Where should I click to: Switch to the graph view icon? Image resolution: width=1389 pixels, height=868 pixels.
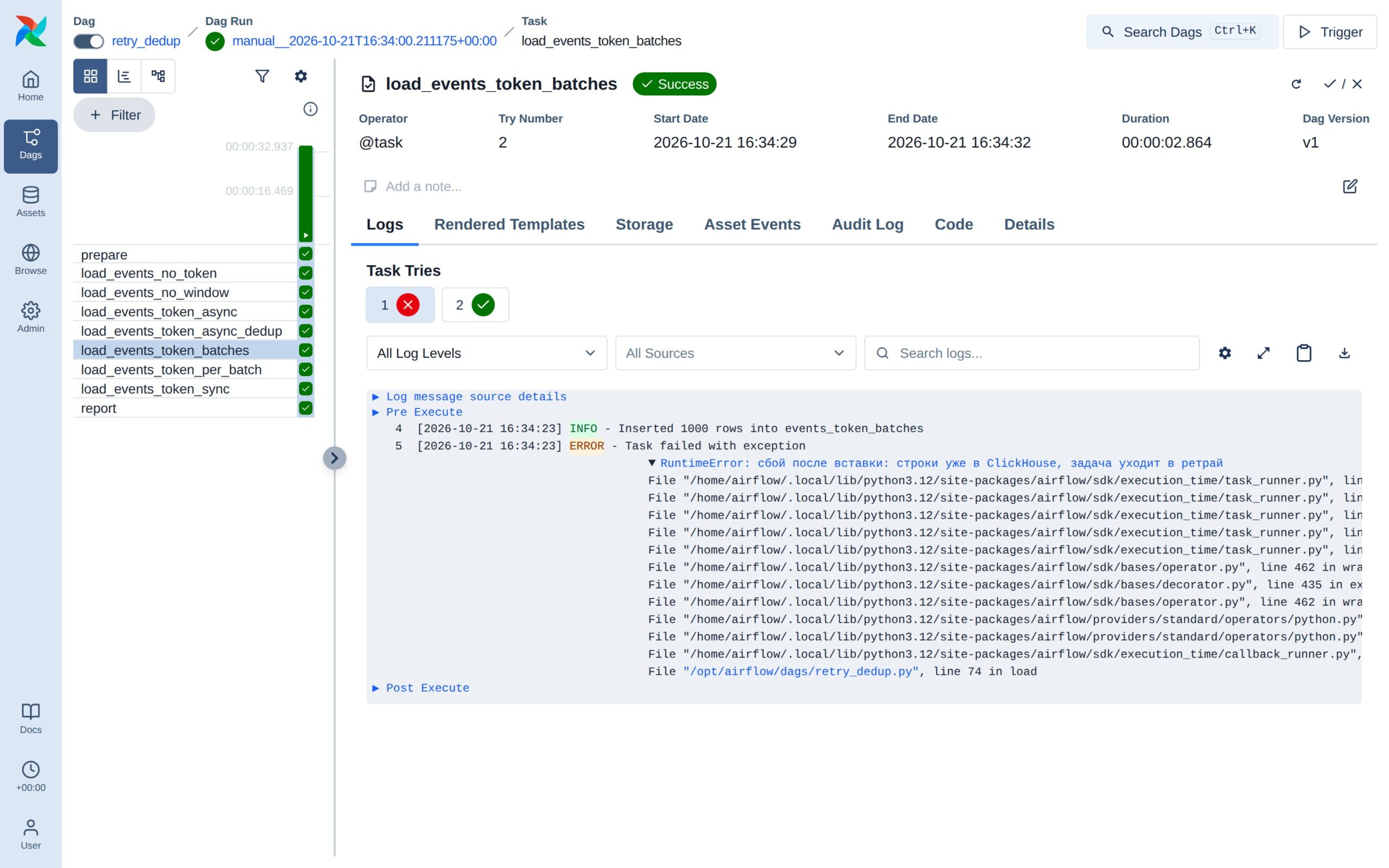tap(158, 76)
